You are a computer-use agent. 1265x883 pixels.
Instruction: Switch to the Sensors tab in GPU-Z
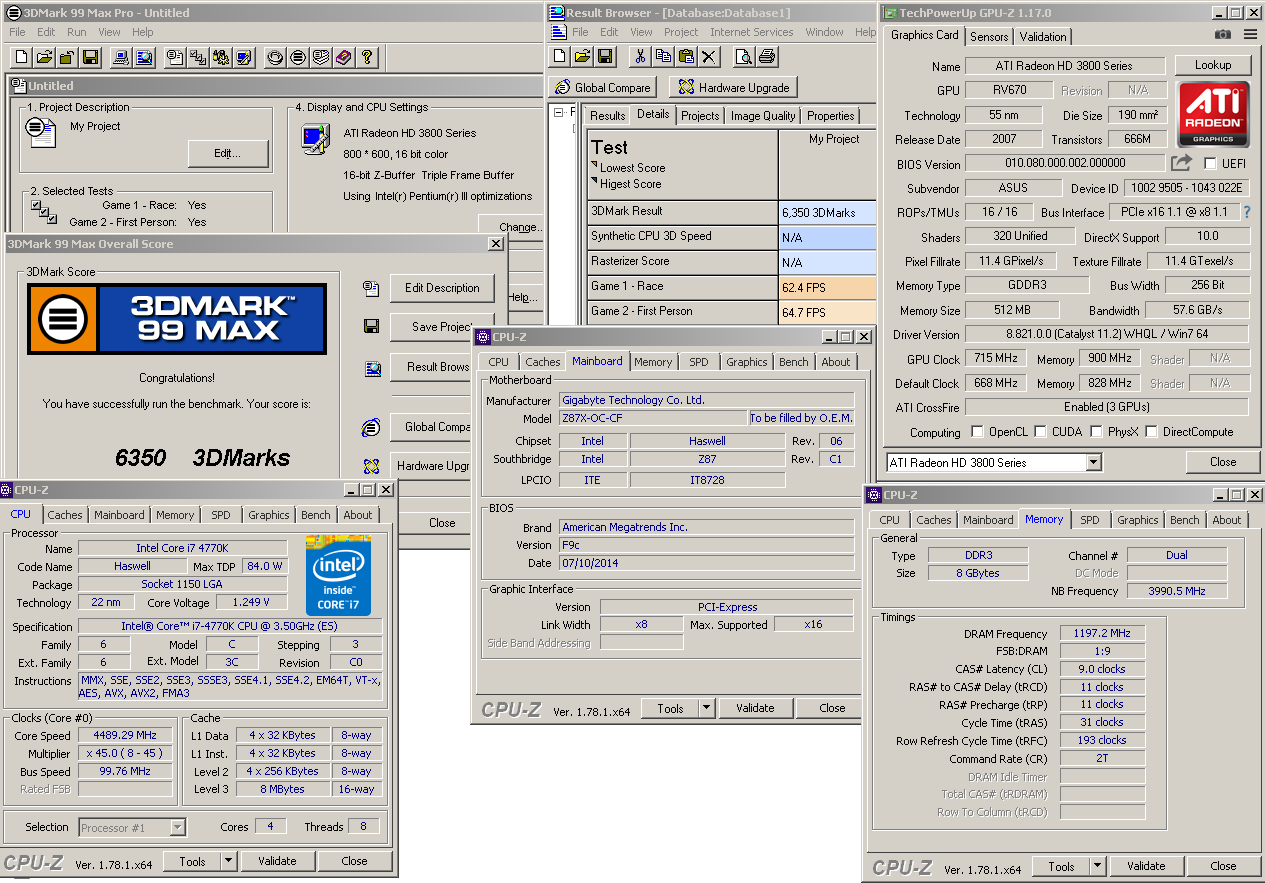point(989,36)
